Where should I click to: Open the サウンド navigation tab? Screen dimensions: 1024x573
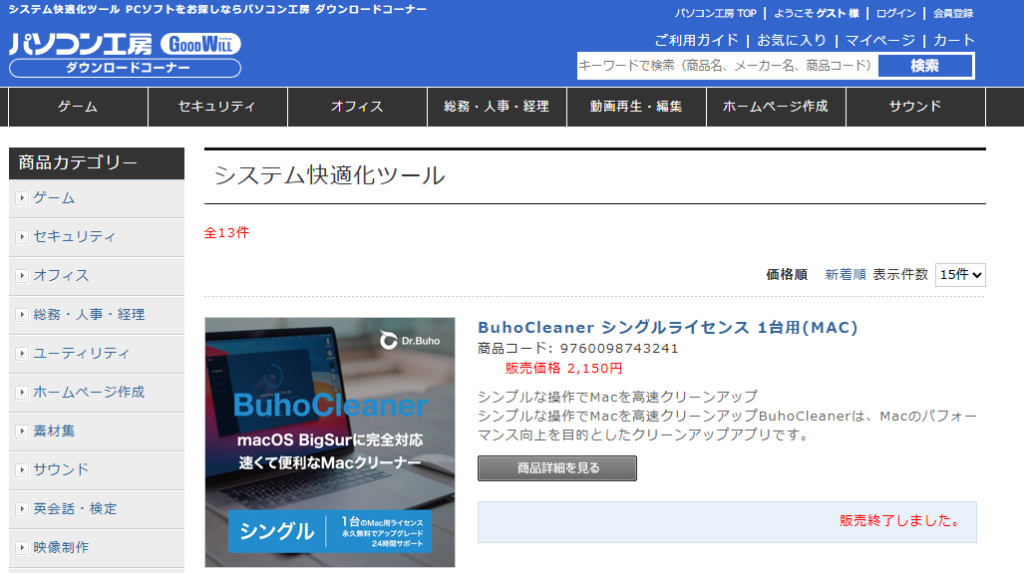coord(916,106)
